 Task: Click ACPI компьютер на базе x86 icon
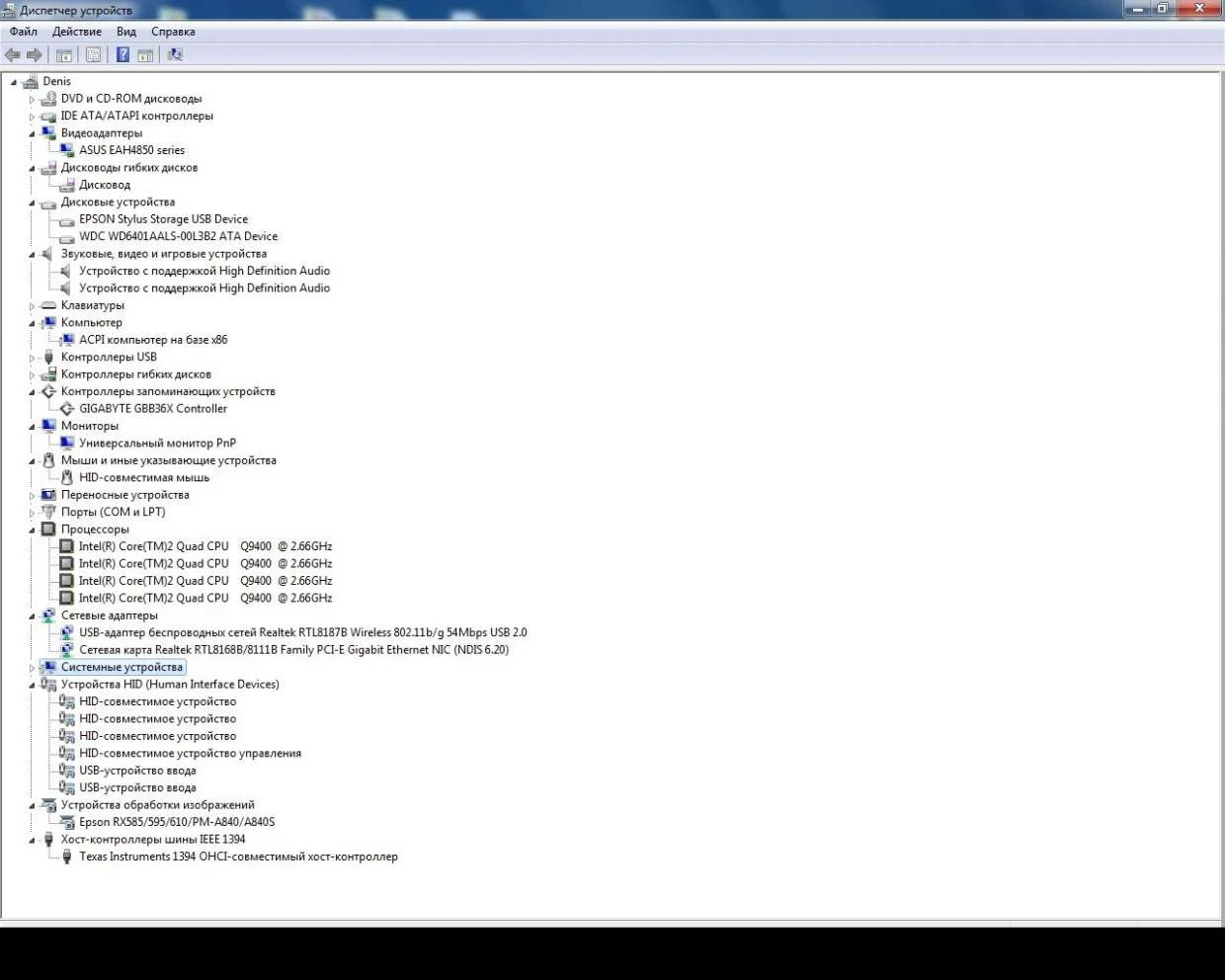click(67, 340)
